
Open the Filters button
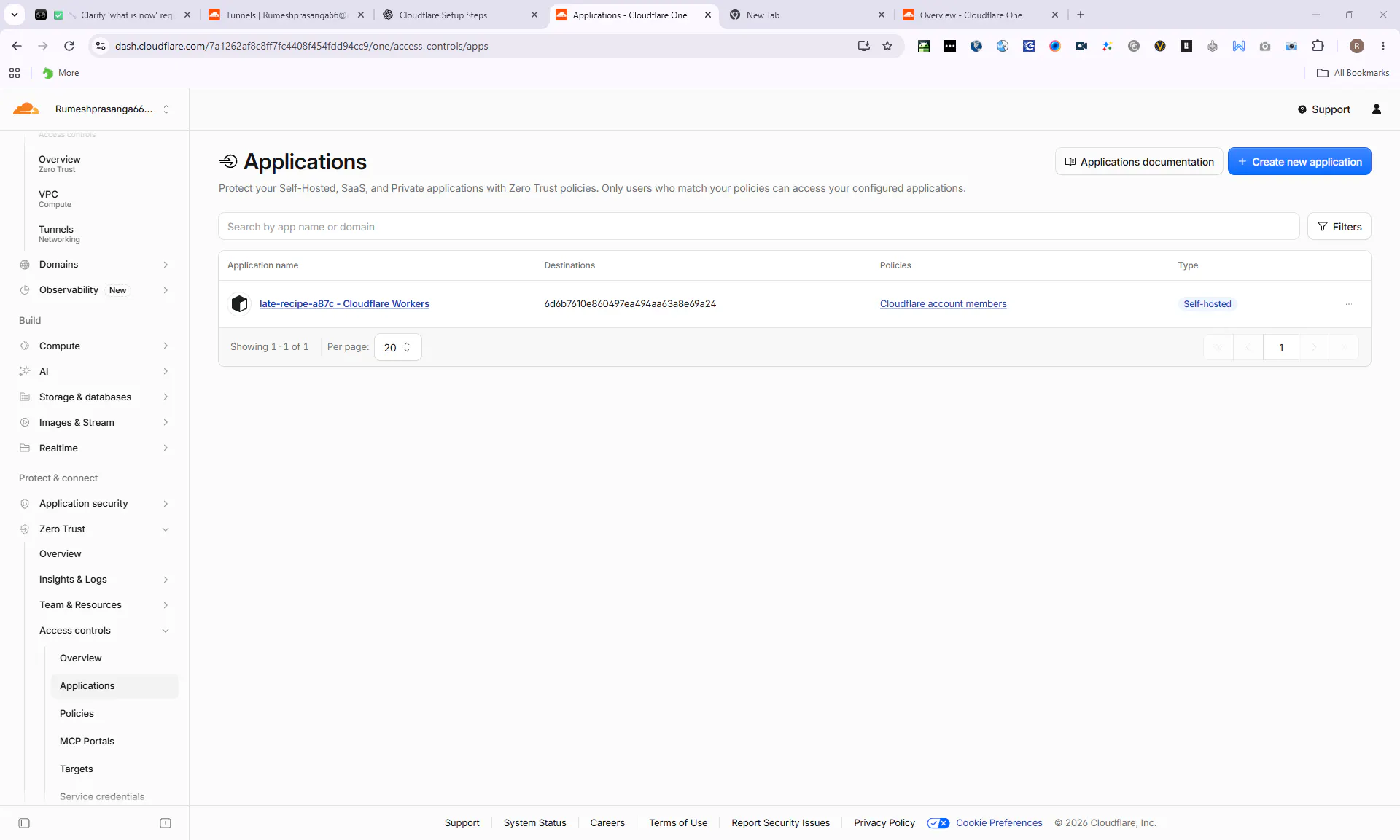click(1339, 227)
